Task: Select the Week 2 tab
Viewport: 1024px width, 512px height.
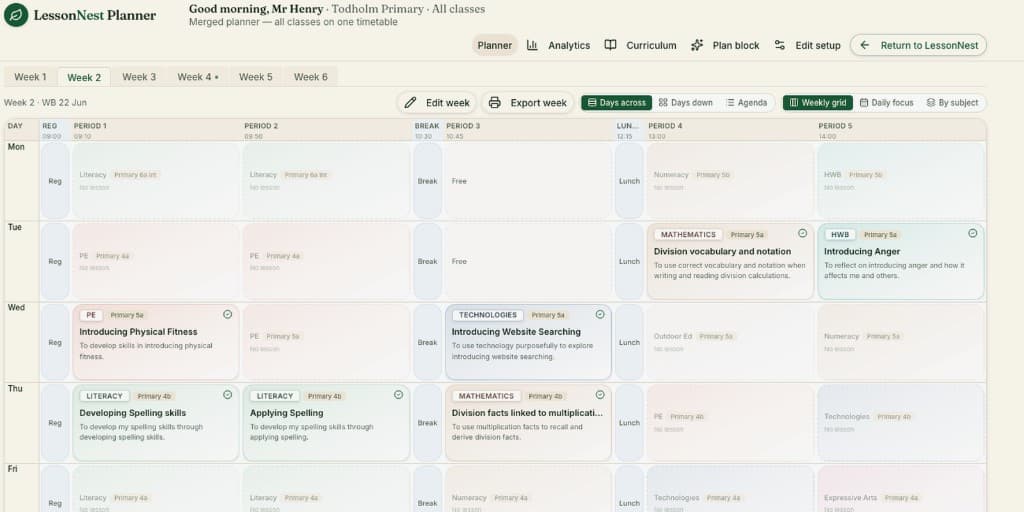Action: pos(84,77)
